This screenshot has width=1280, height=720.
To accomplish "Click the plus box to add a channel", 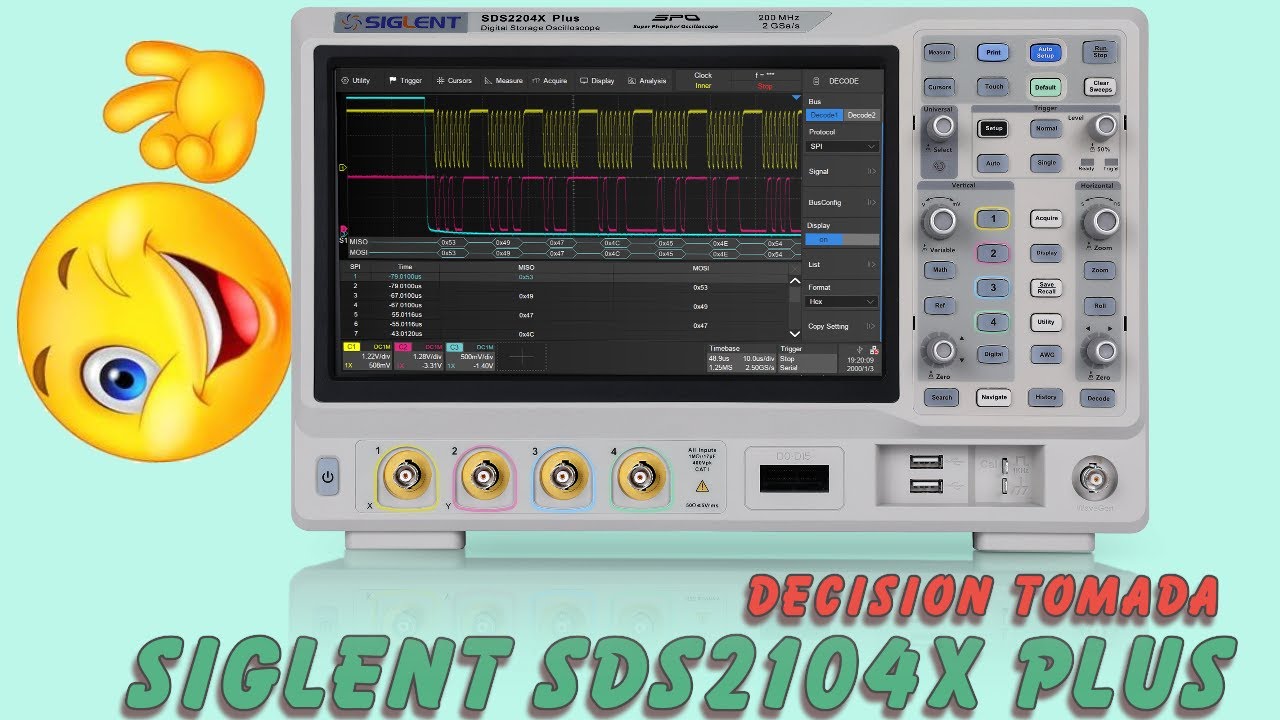I will (523, 357).
